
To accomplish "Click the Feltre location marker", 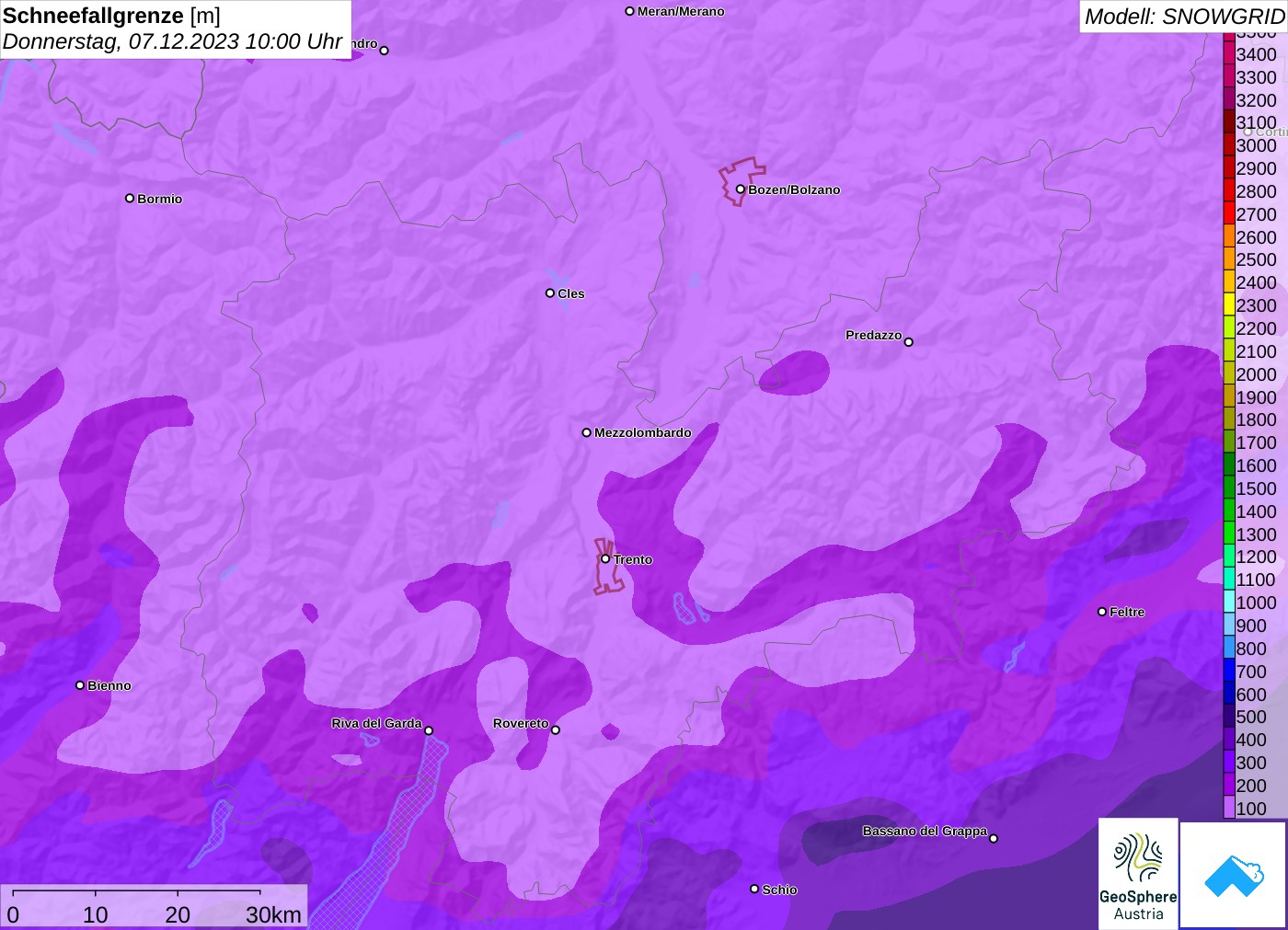I will pyautogui.click(x=1102, y=612).
